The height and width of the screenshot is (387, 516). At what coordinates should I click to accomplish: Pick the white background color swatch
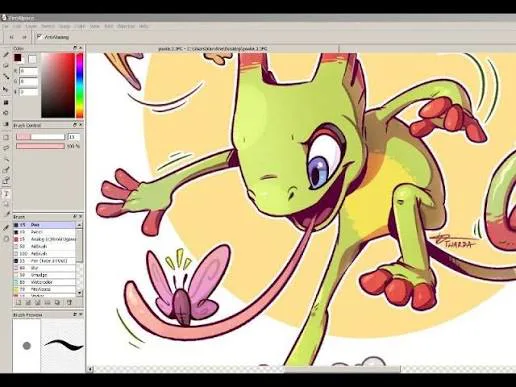tap(32, 59)
